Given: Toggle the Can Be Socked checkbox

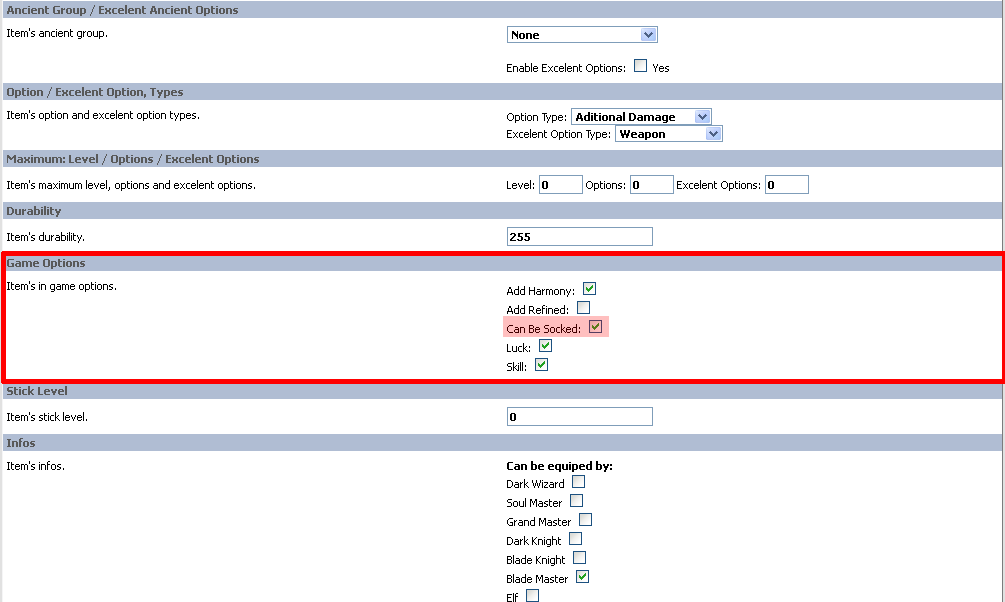Looking at the screenshot, I should (x=595, y=327).
